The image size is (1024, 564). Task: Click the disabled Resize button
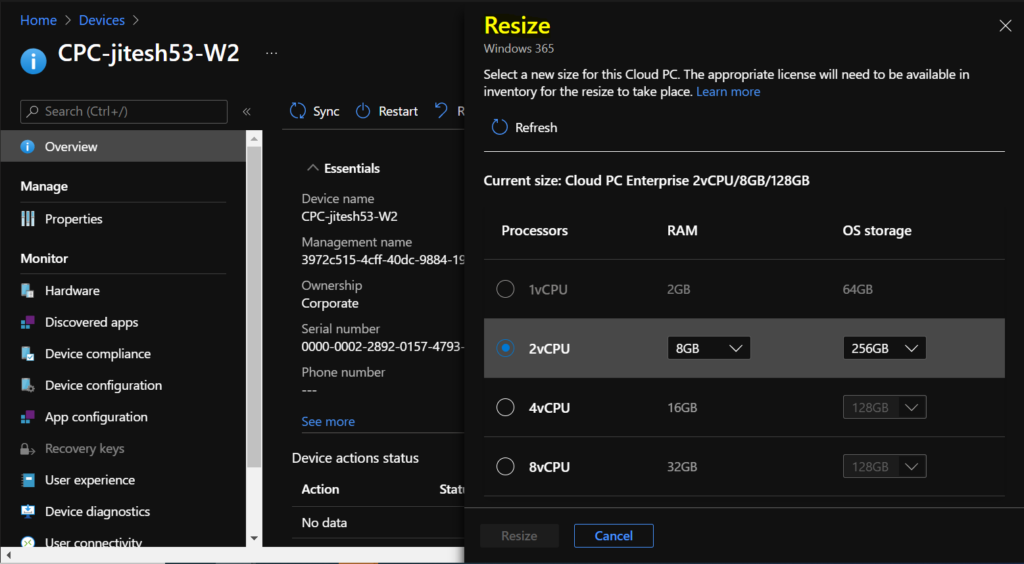[519, 536]
